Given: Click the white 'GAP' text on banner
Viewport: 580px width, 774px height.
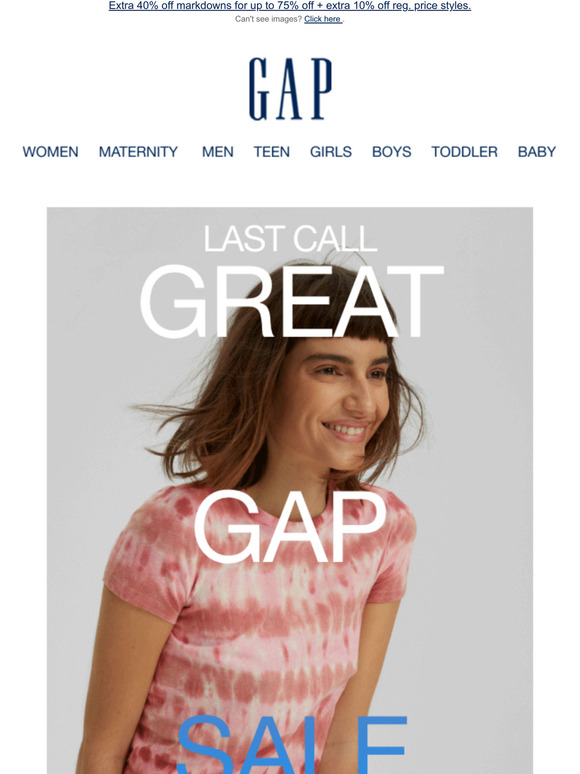Looking at the screenshot, I should point(290,527).
